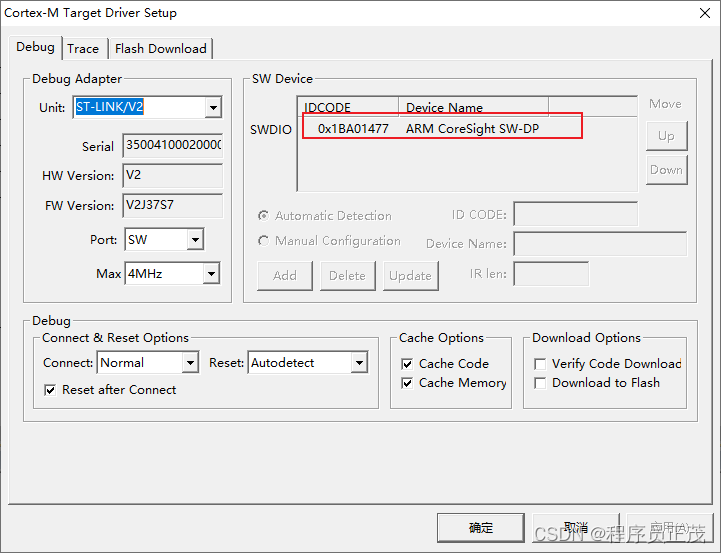
Task: Click the IDCODE column header
Action: click(x=348, y=107)
